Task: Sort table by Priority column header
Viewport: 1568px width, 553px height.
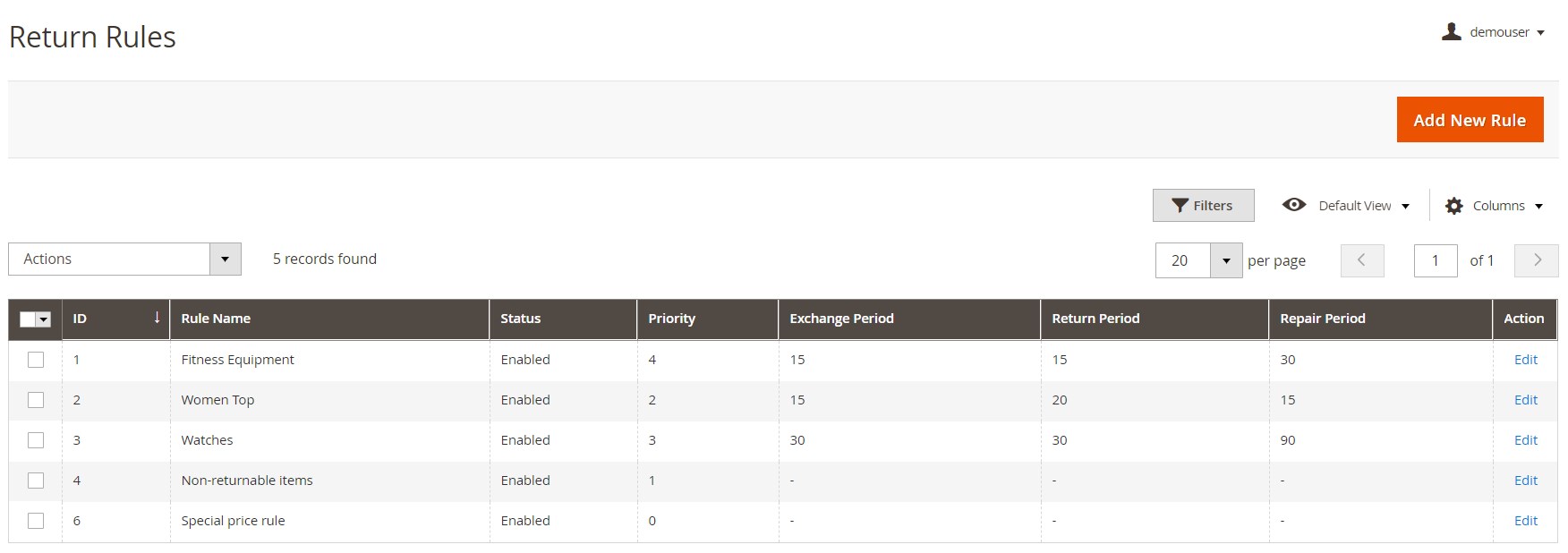Action: click(x=671, y=319)
